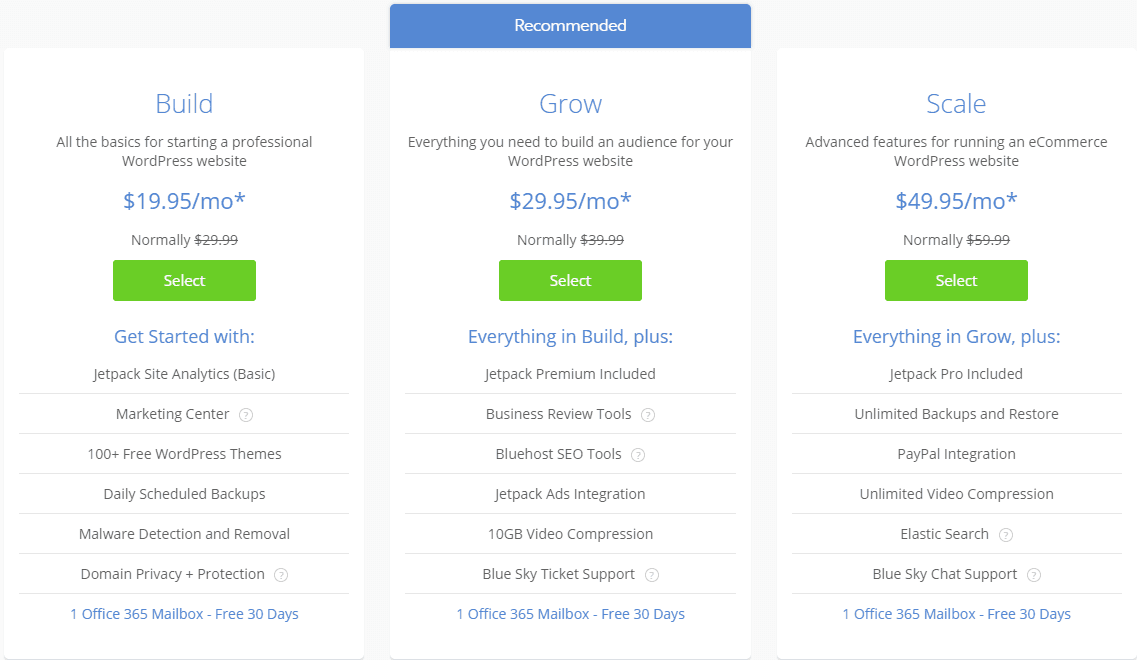Click Normally $39.99 strikethrough text

(570, 240)
